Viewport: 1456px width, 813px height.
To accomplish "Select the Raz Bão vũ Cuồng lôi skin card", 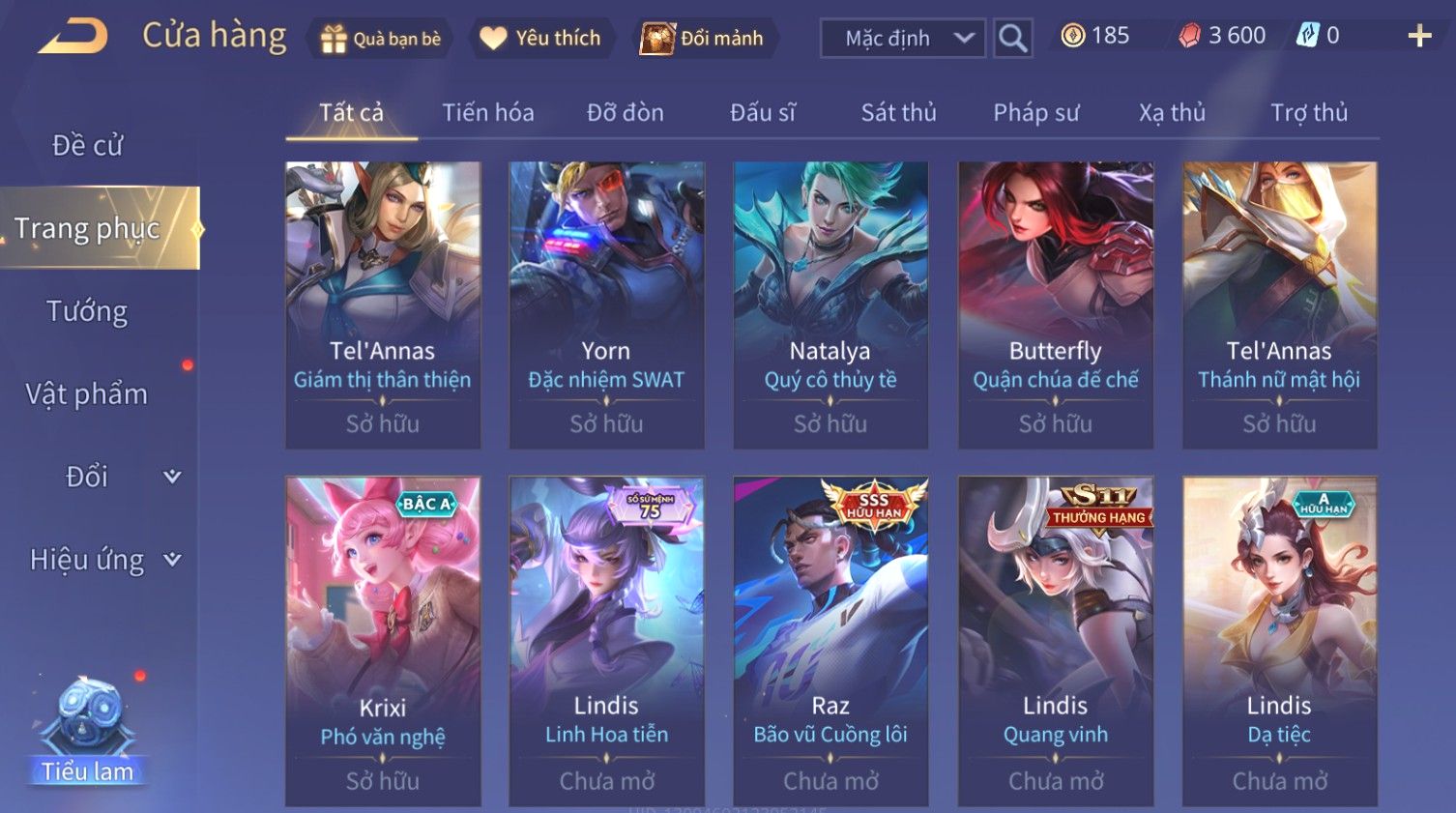I will [830, 641].
